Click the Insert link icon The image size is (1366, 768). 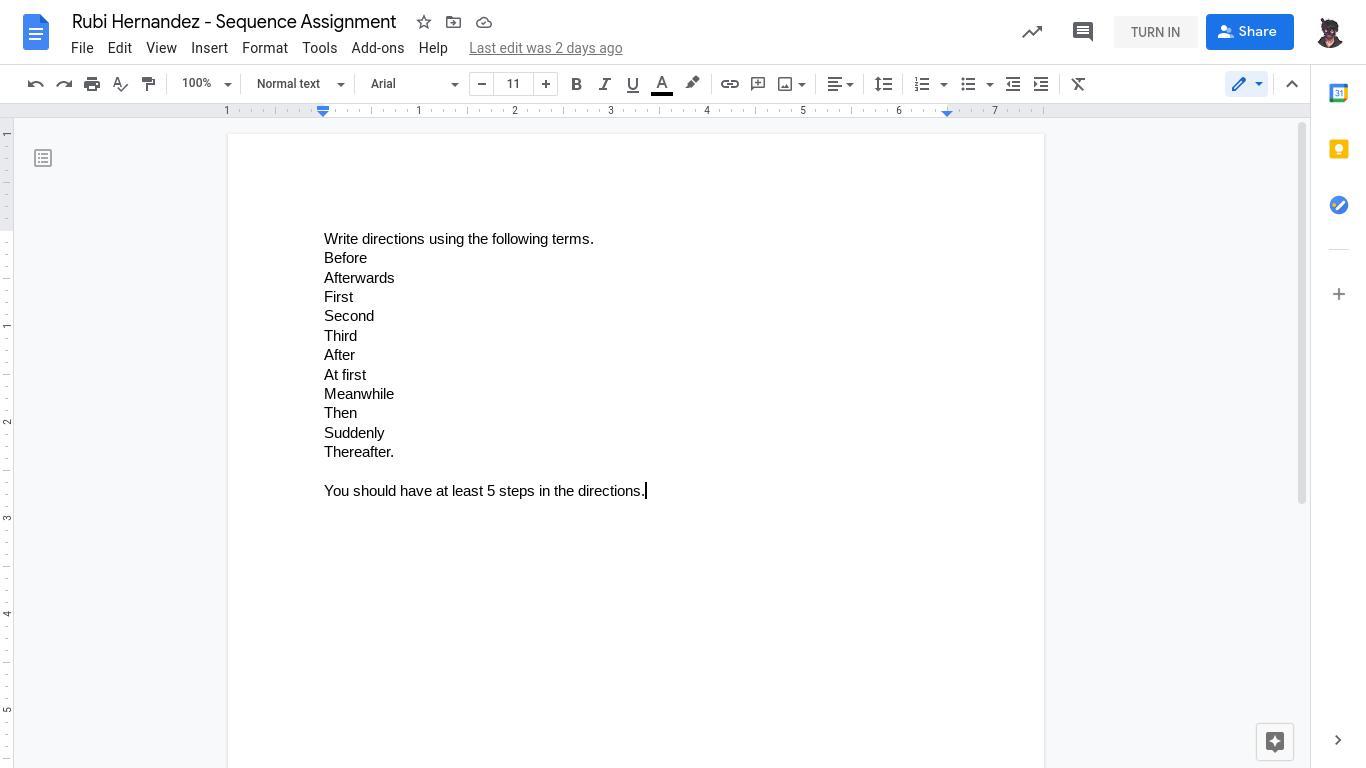[730, 84]
